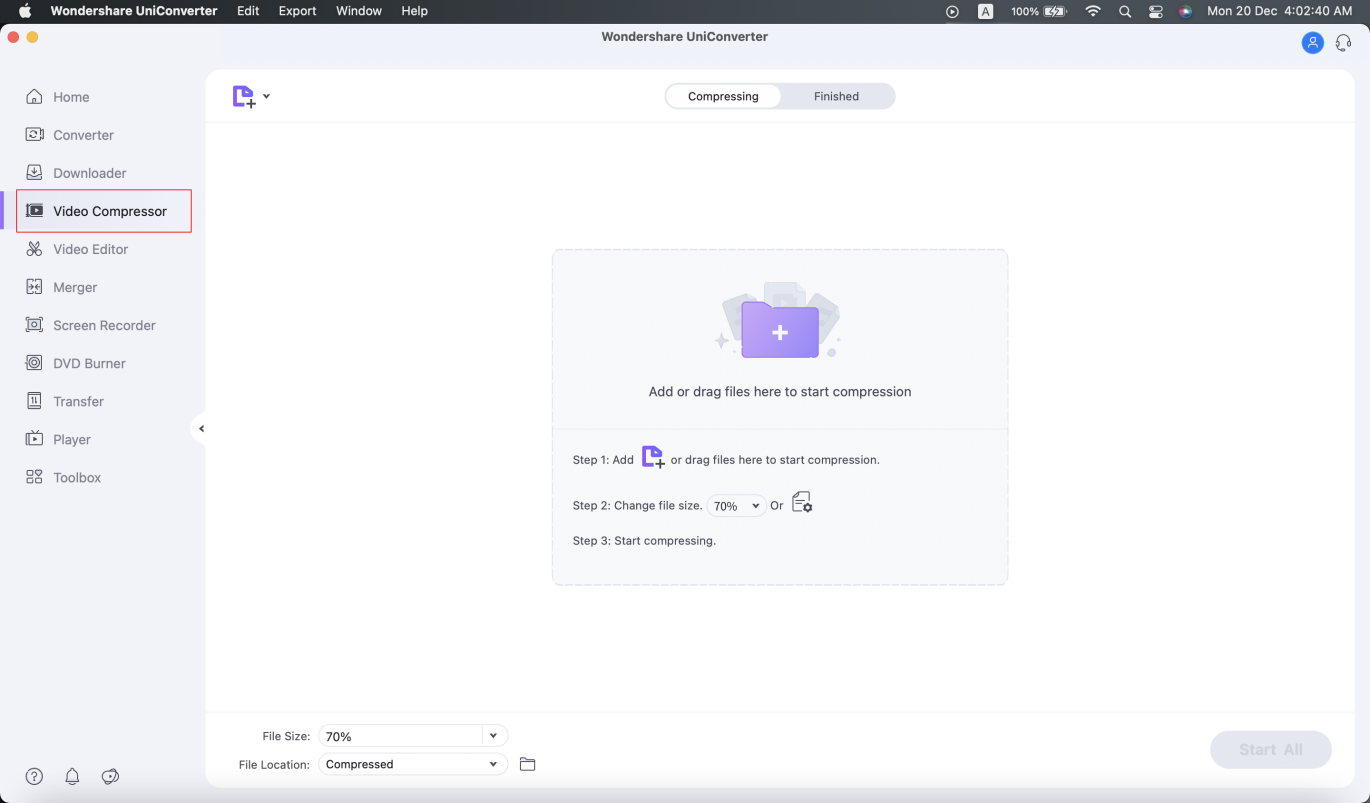
Task: Open the Step 2 compression settings icon
Action: (x=802, y=503)
